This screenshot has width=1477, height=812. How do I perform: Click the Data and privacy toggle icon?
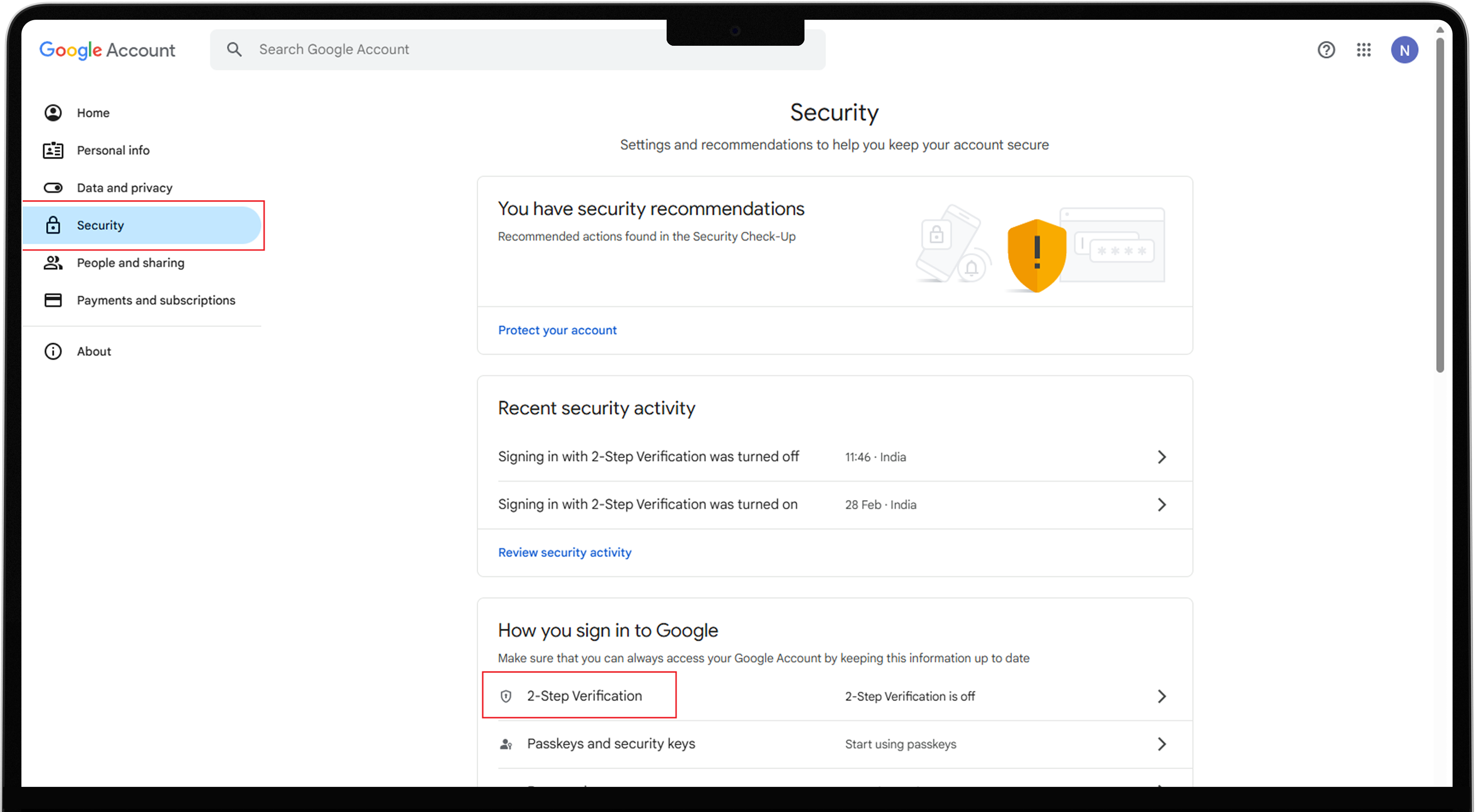point(53,187)
